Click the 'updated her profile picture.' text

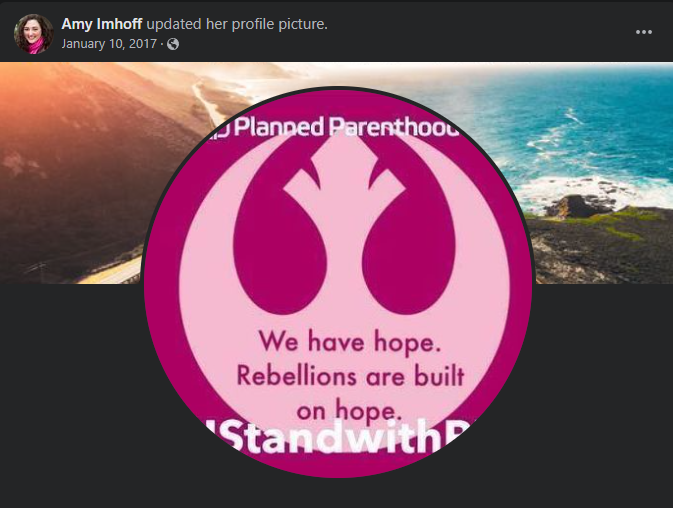[237, 24]
